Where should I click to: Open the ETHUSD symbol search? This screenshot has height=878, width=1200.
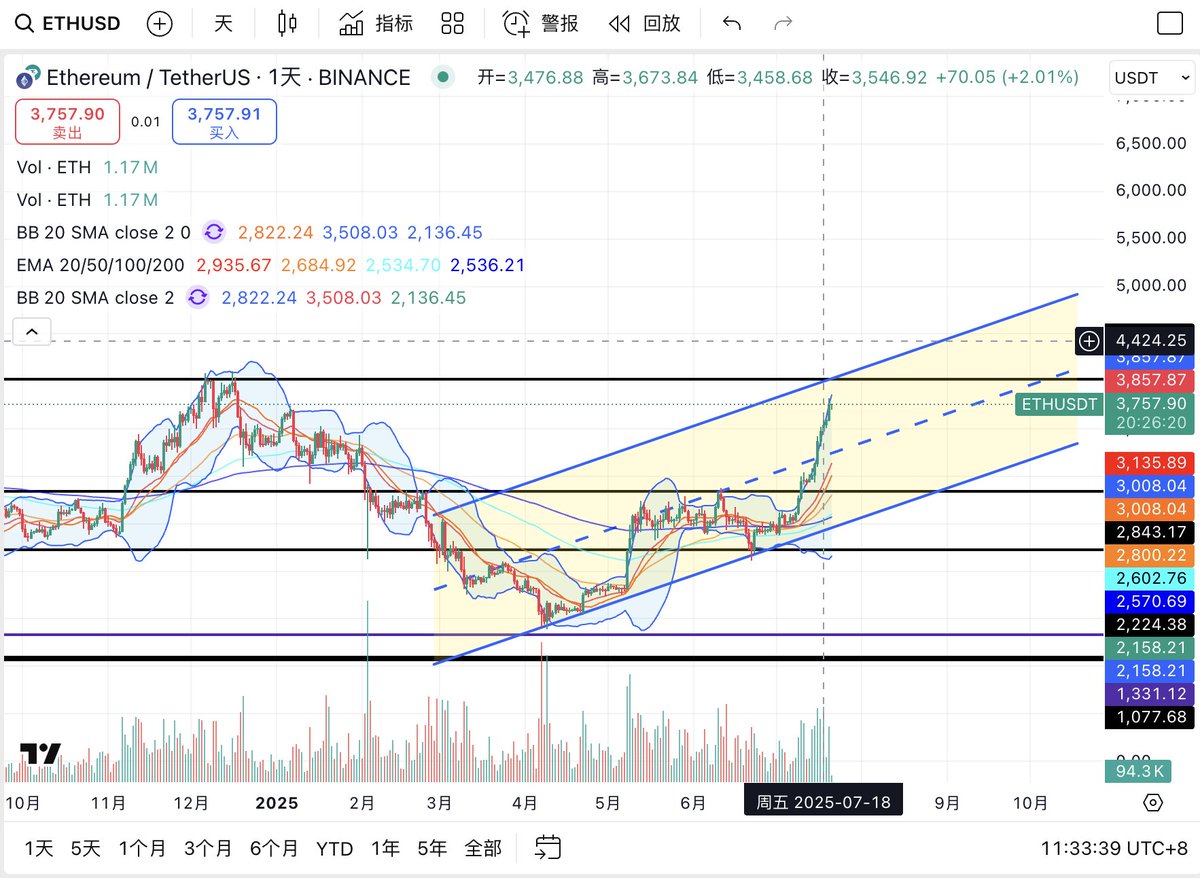pos(70,24)
